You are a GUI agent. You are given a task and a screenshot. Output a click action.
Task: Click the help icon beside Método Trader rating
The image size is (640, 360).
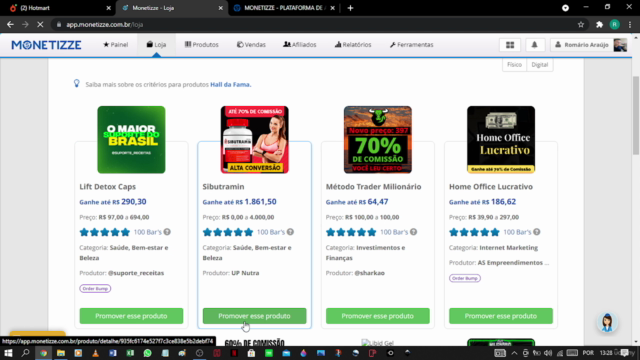[x=413, y=232]
